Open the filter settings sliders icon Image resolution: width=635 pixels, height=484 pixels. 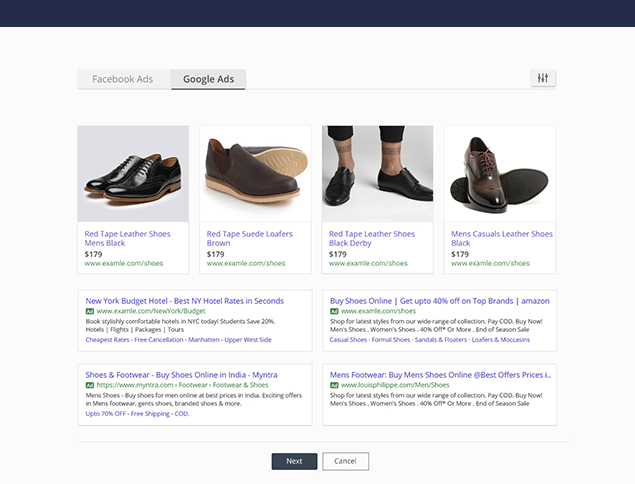[543, 78]
